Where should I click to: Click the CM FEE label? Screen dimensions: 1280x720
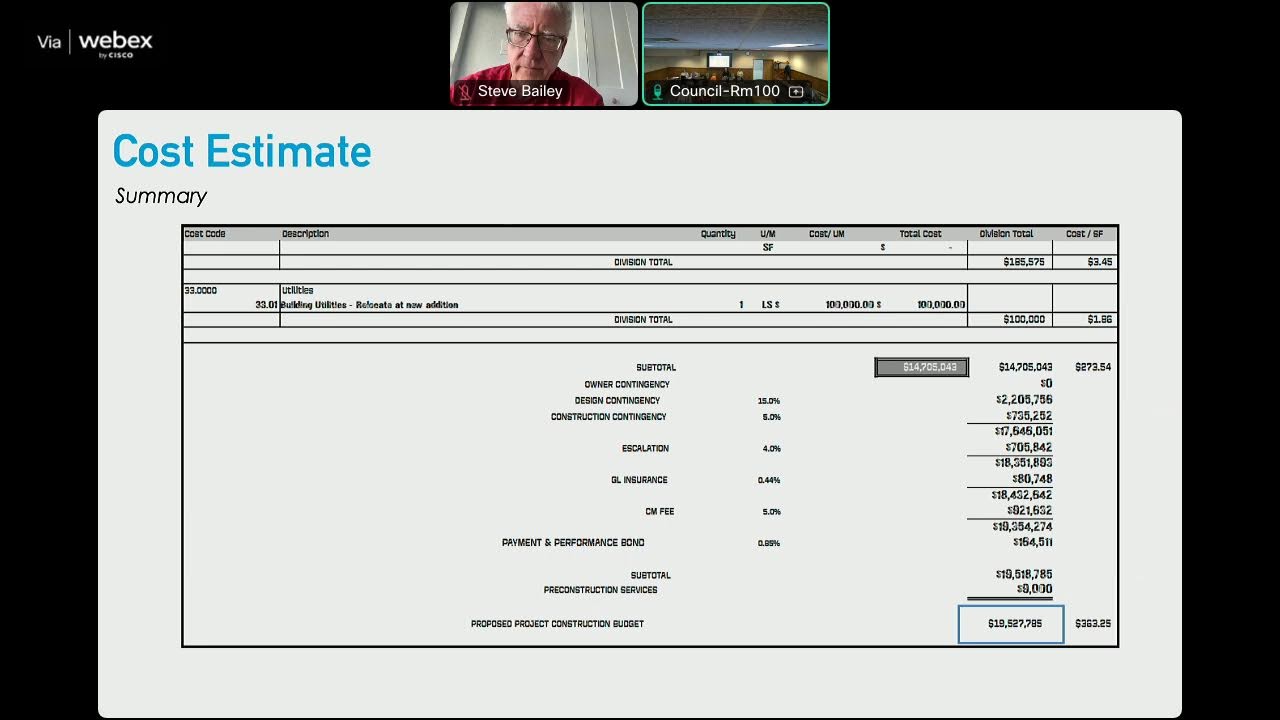(660, 512)
